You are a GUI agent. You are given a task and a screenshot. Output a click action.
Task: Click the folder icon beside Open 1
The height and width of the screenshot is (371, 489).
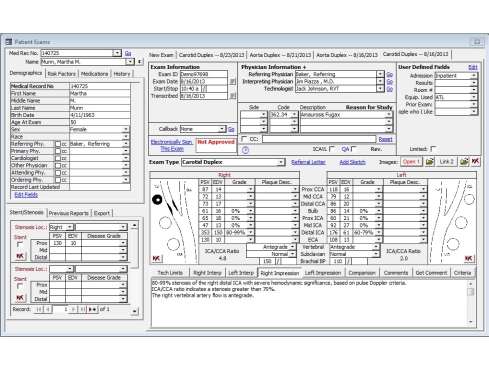(x=429, y=162)
